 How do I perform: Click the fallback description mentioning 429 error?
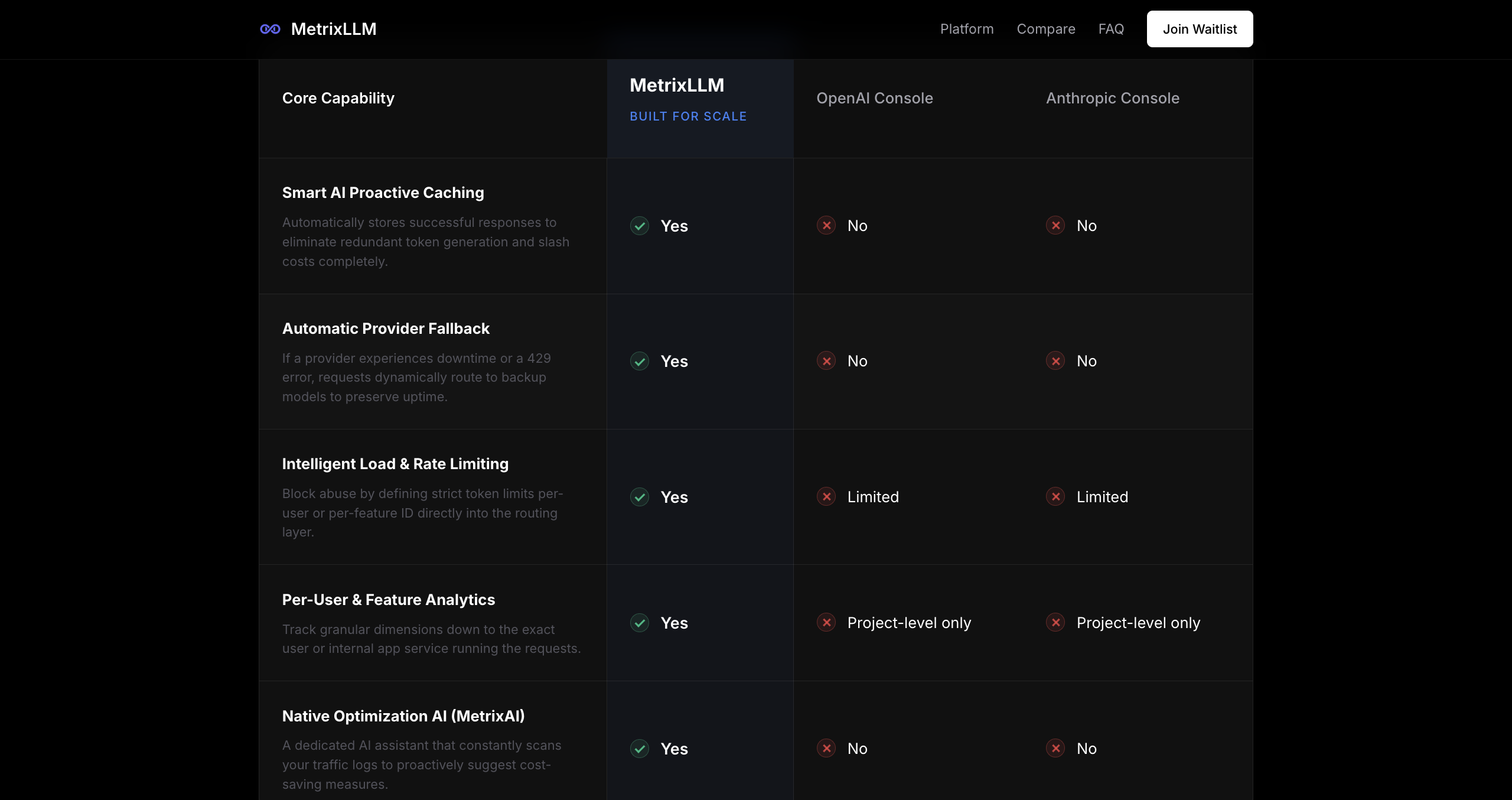tap(416, 378)
